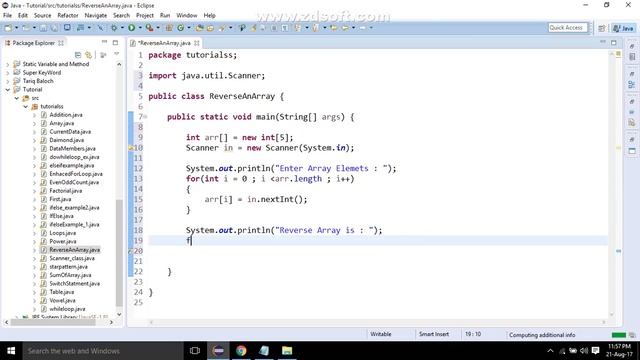Toggle Link with Editor in Package Explorer
The width and height of the screenshot is (640, 360).
coord(88,55)
